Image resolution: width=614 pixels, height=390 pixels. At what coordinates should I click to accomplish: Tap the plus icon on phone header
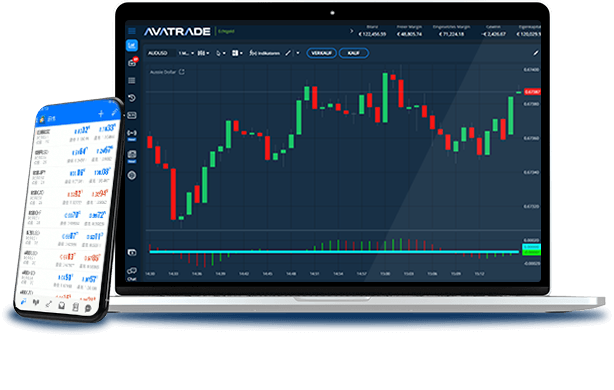(101, 114)
